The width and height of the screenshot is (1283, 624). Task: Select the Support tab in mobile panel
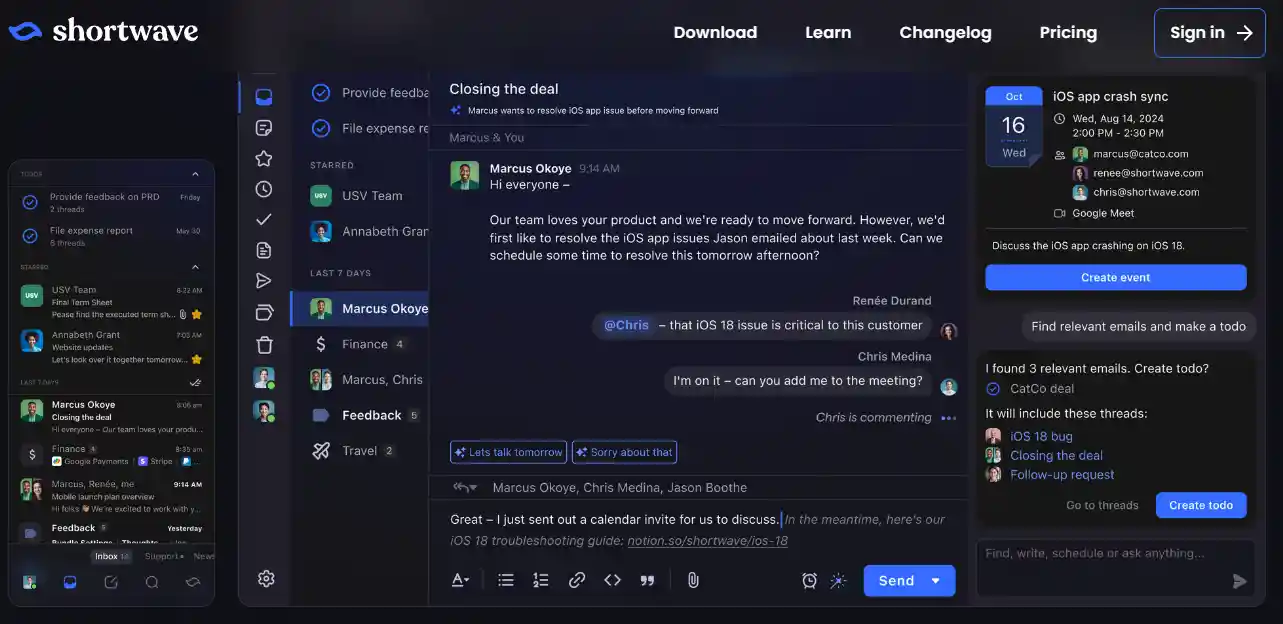(x=163, y=556)
